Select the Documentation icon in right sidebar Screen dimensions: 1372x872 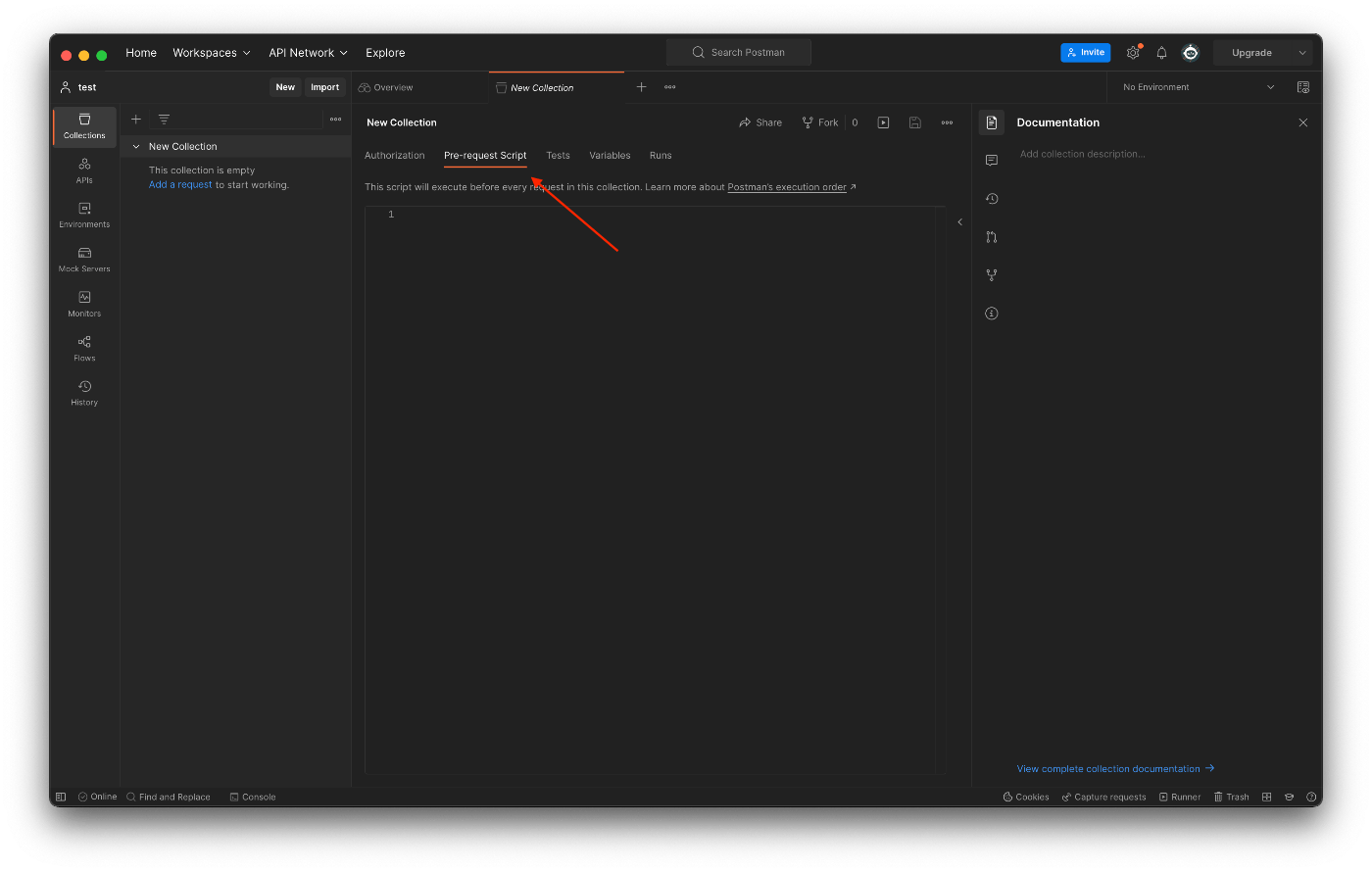coord(992,122)
